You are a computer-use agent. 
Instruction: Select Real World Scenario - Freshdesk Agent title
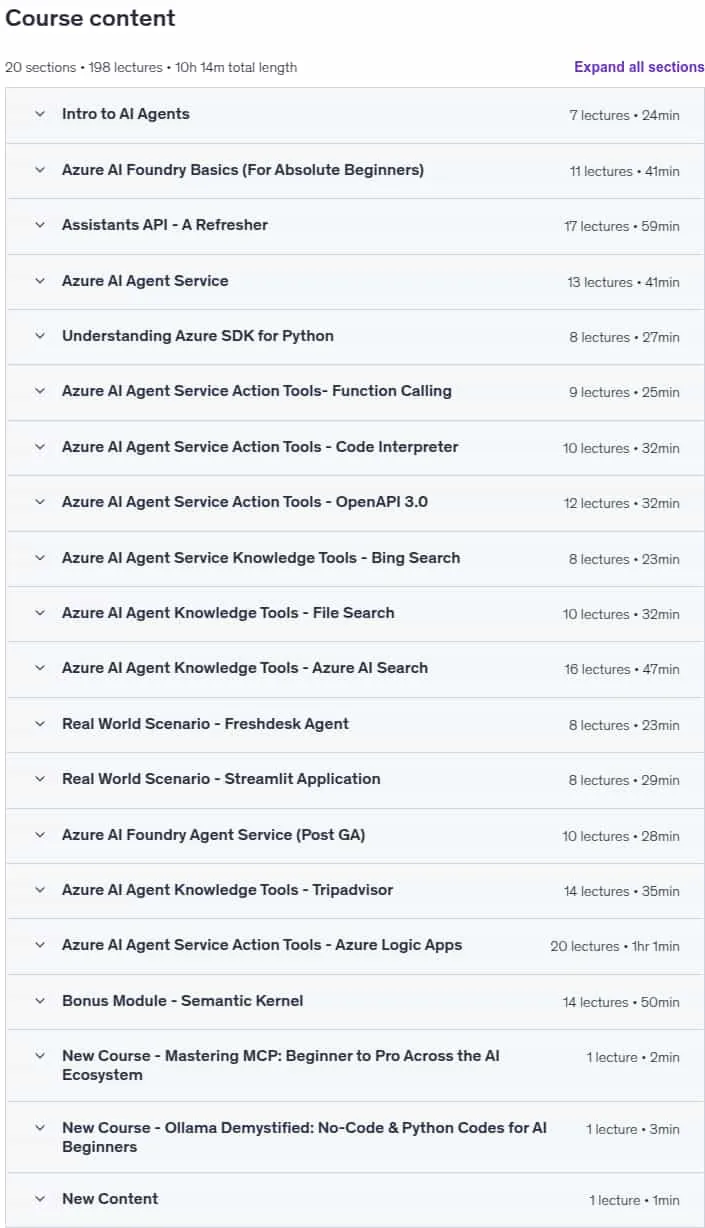point(205,724)
